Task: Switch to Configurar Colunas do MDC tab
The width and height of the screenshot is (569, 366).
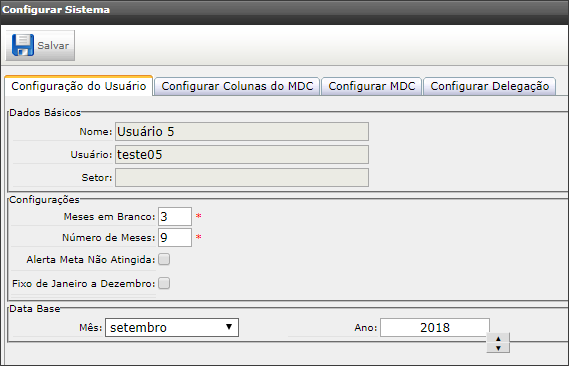Action: tap(237, 86)
